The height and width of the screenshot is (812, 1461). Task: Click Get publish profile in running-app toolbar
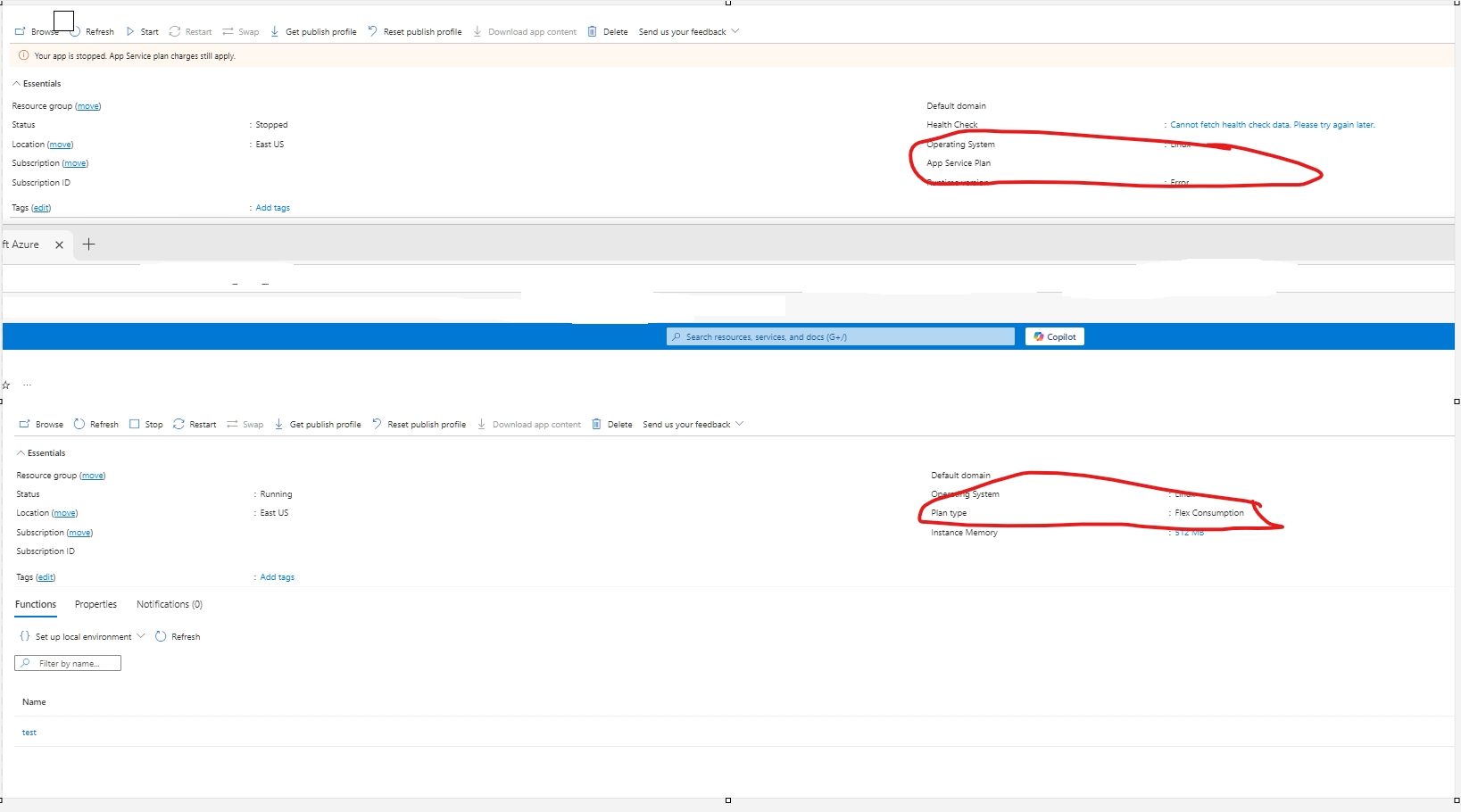point(318,424)
